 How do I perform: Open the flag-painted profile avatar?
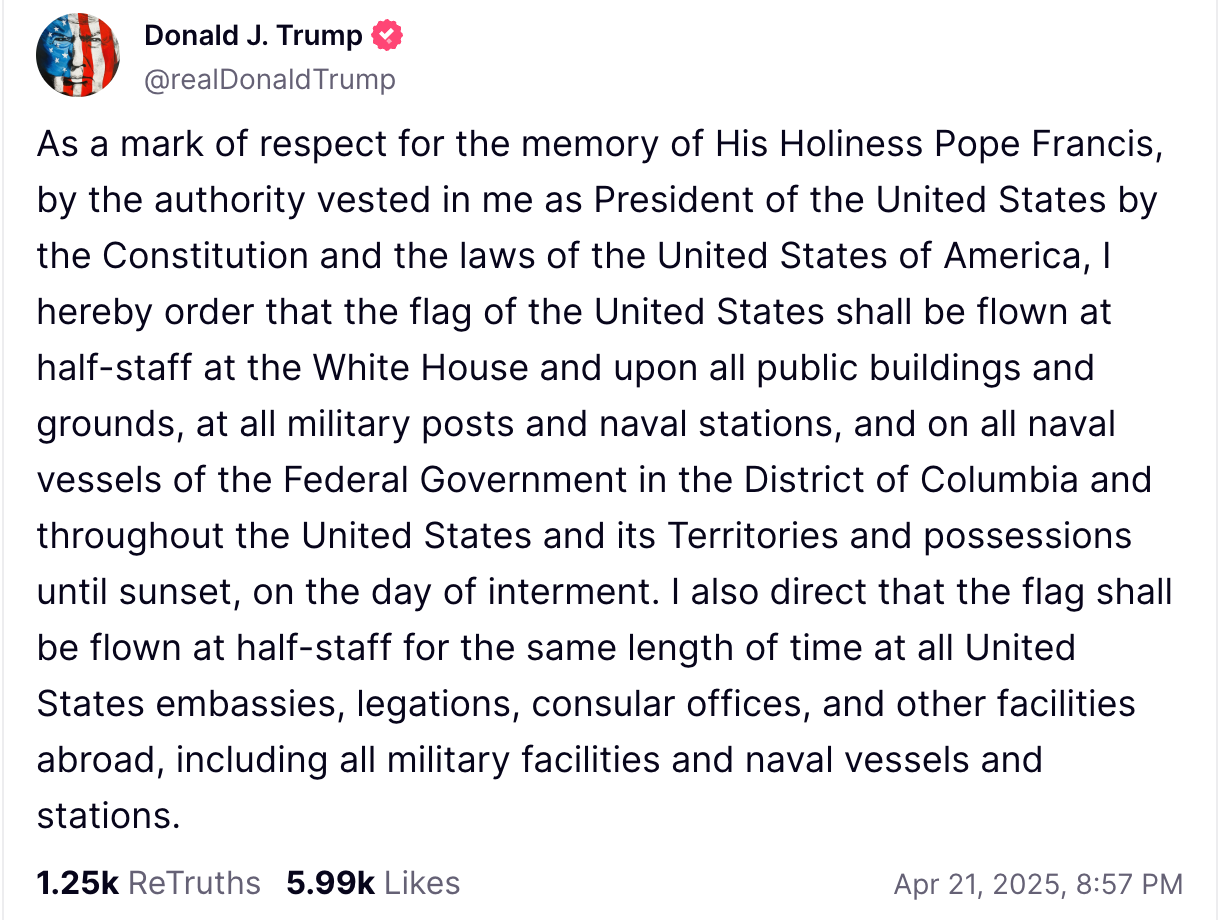[x=79, y=57]
